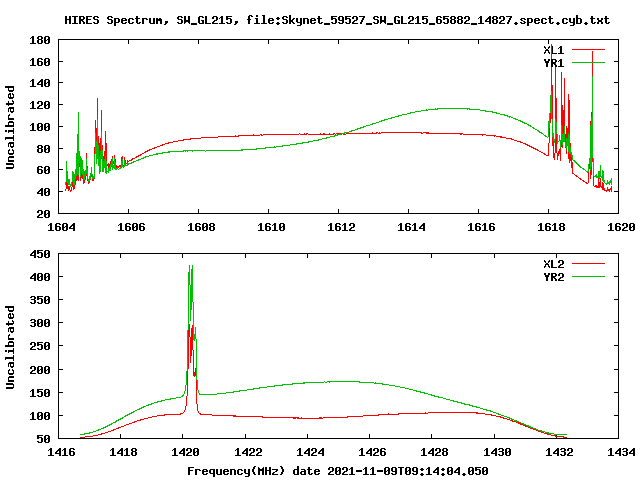This screenshot has height=480, width=640.
Task: Click the 200 y-axis tick label
Action: coord(40,370)
